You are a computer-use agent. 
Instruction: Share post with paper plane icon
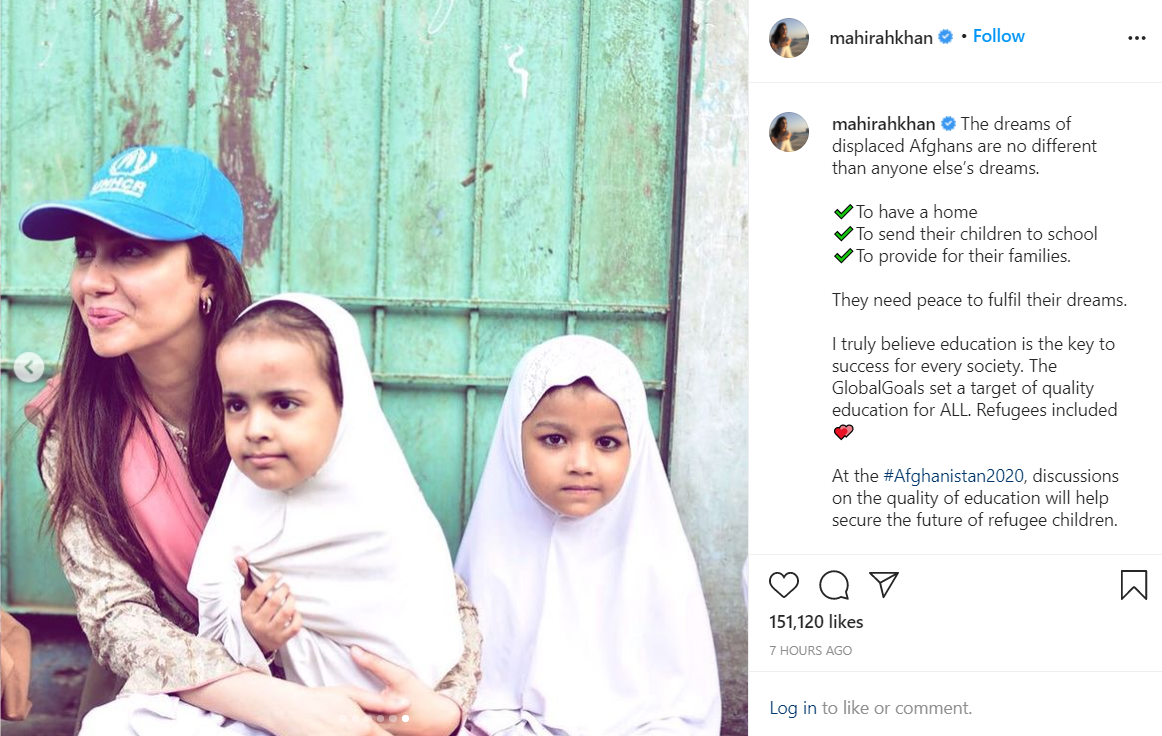tap(883, 584)
